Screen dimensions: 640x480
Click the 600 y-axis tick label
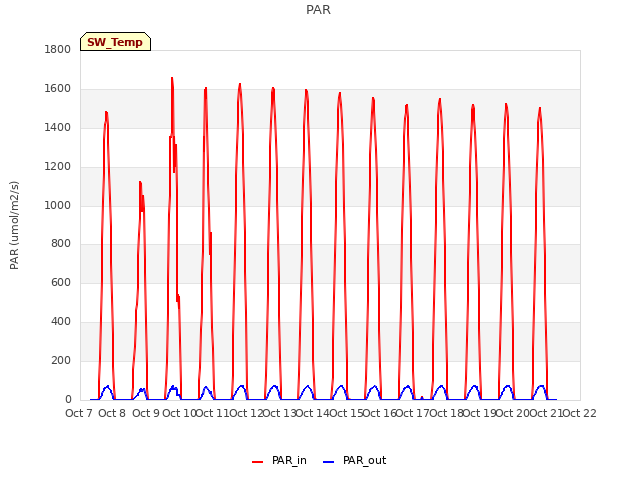(x=61, y=282)
